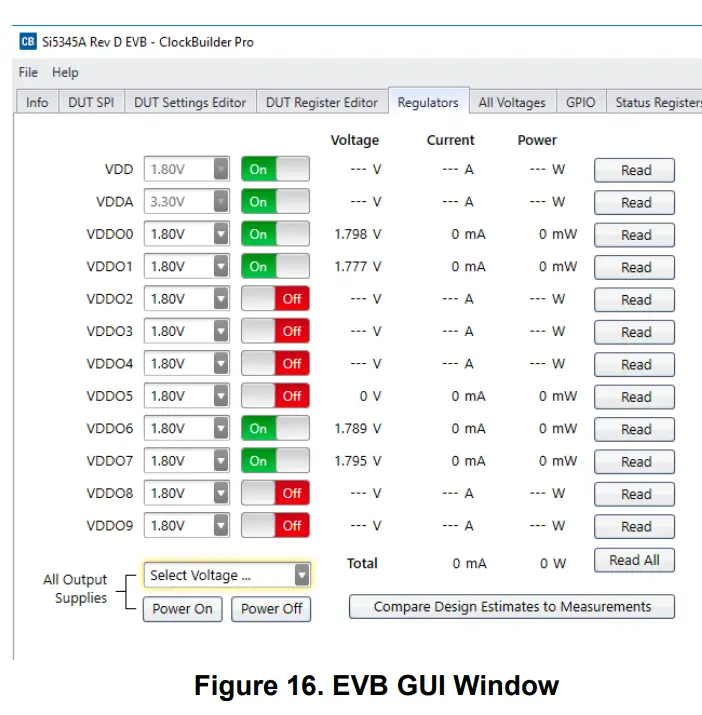
Task: Turn on the VDDO3 supply switch
Action: (275, 331)
